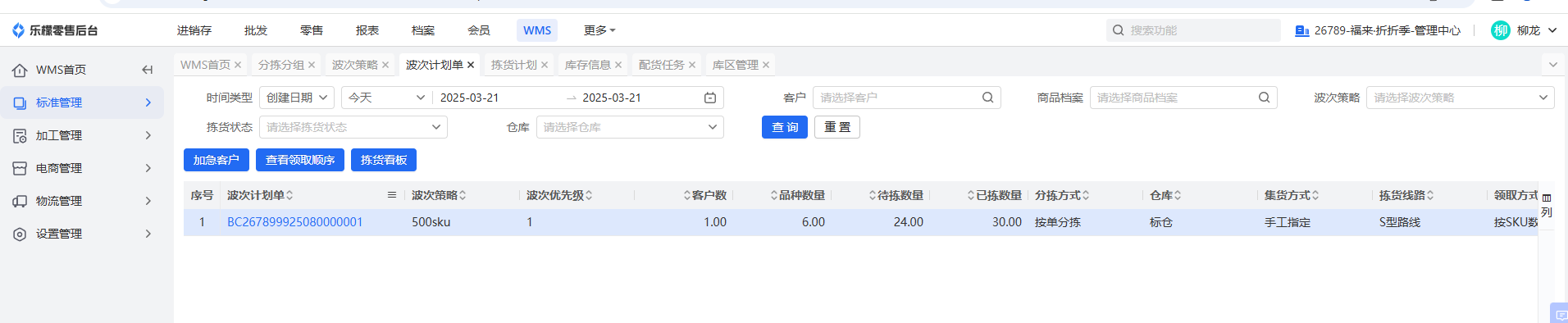Image resolution: width=1568 pixels, height=323 pixels.
Task: Open the 波次策略 select dropdown
Action: [1460, 98]
